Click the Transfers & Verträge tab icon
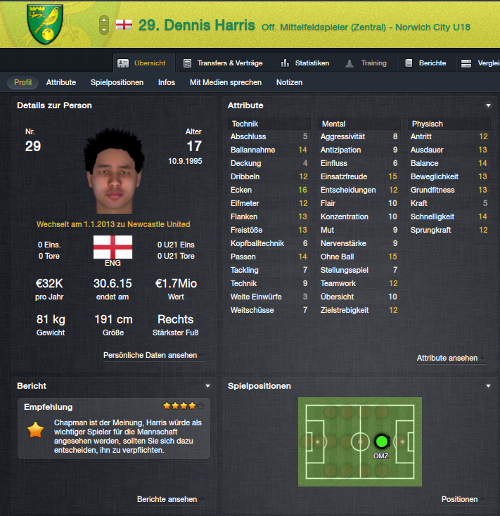Screen dimensions: 500x516 (187, 63)
